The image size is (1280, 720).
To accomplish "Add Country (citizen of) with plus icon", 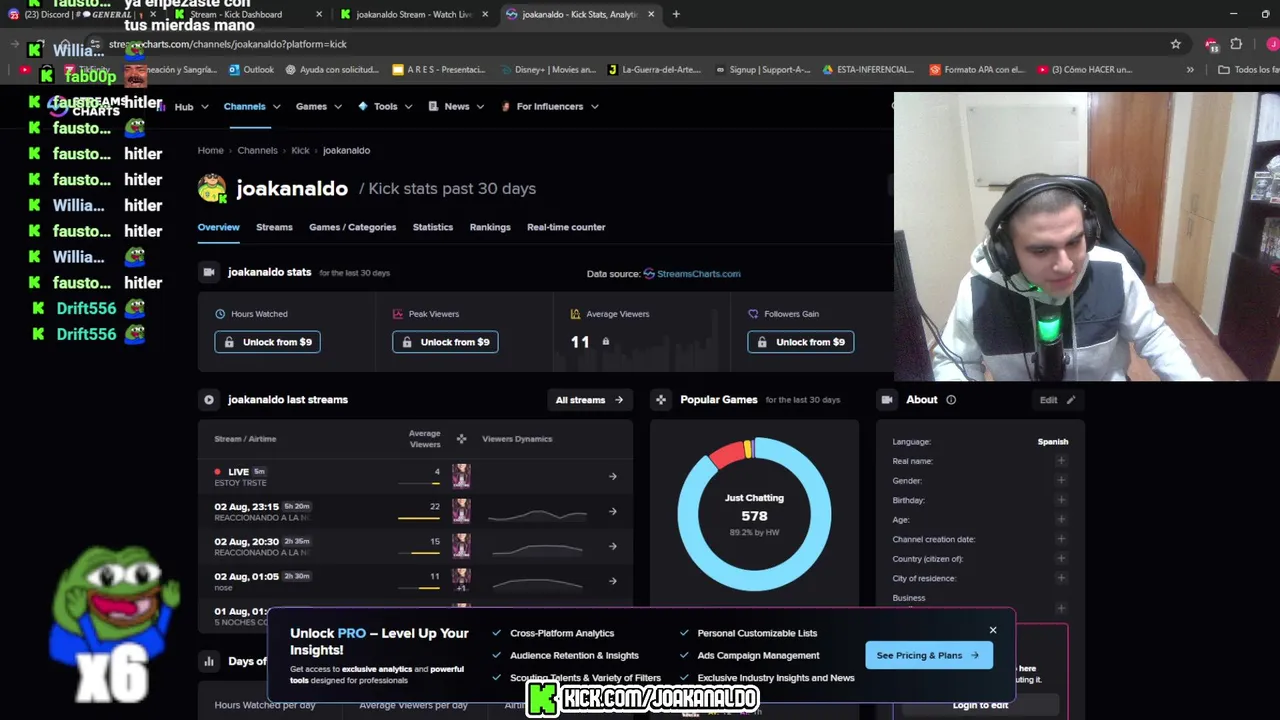I will click(x=1061, y=559).
